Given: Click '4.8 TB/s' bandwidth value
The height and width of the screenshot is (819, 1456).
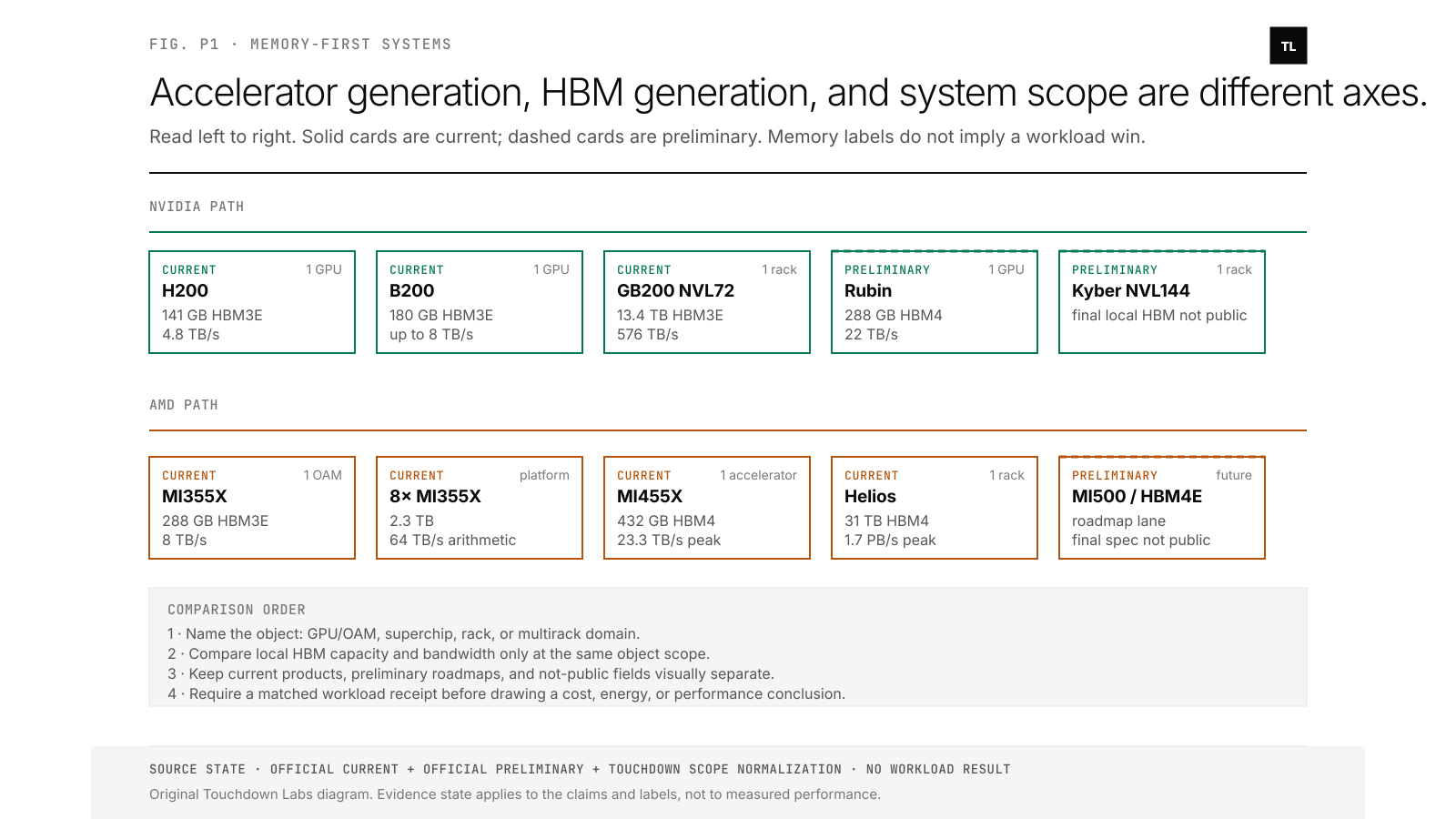Looking at the screenshot, I should click(x=191, y=334).
